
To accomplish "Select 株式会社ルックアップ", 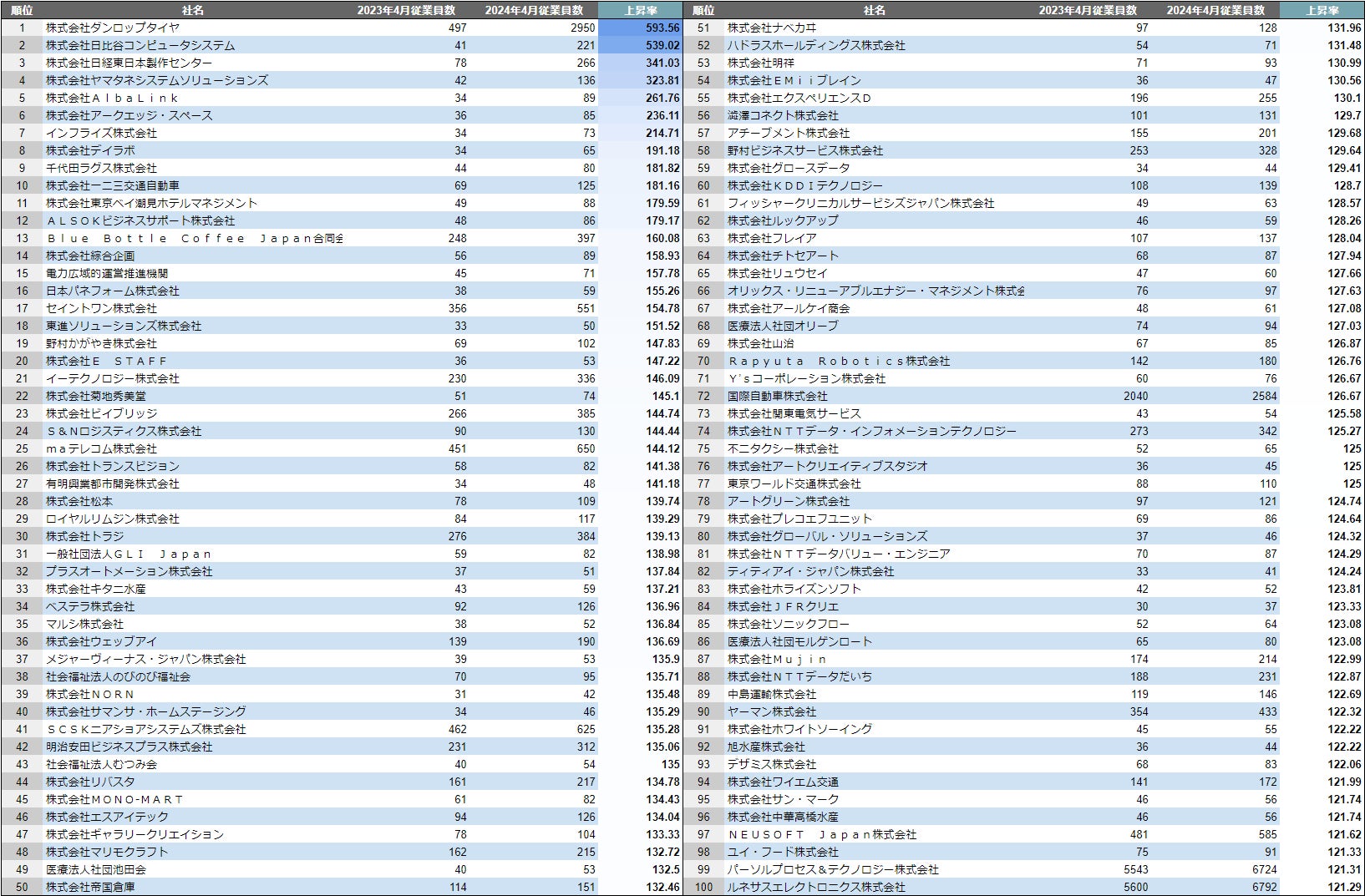I will point(783,220).
